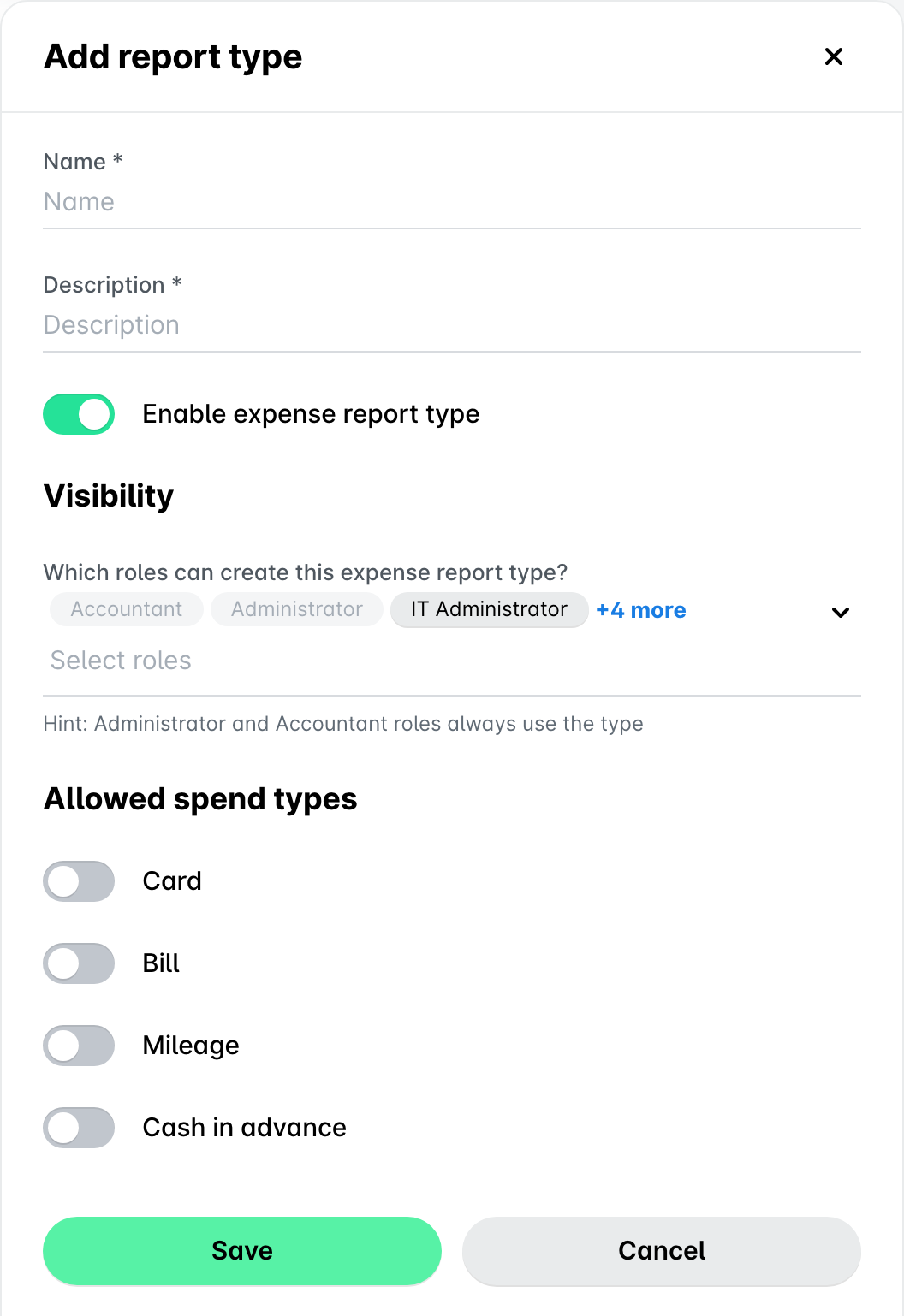Screen dimensions: 904x1316
Task: Cancel adding the report type
Action: (662, 1251)
